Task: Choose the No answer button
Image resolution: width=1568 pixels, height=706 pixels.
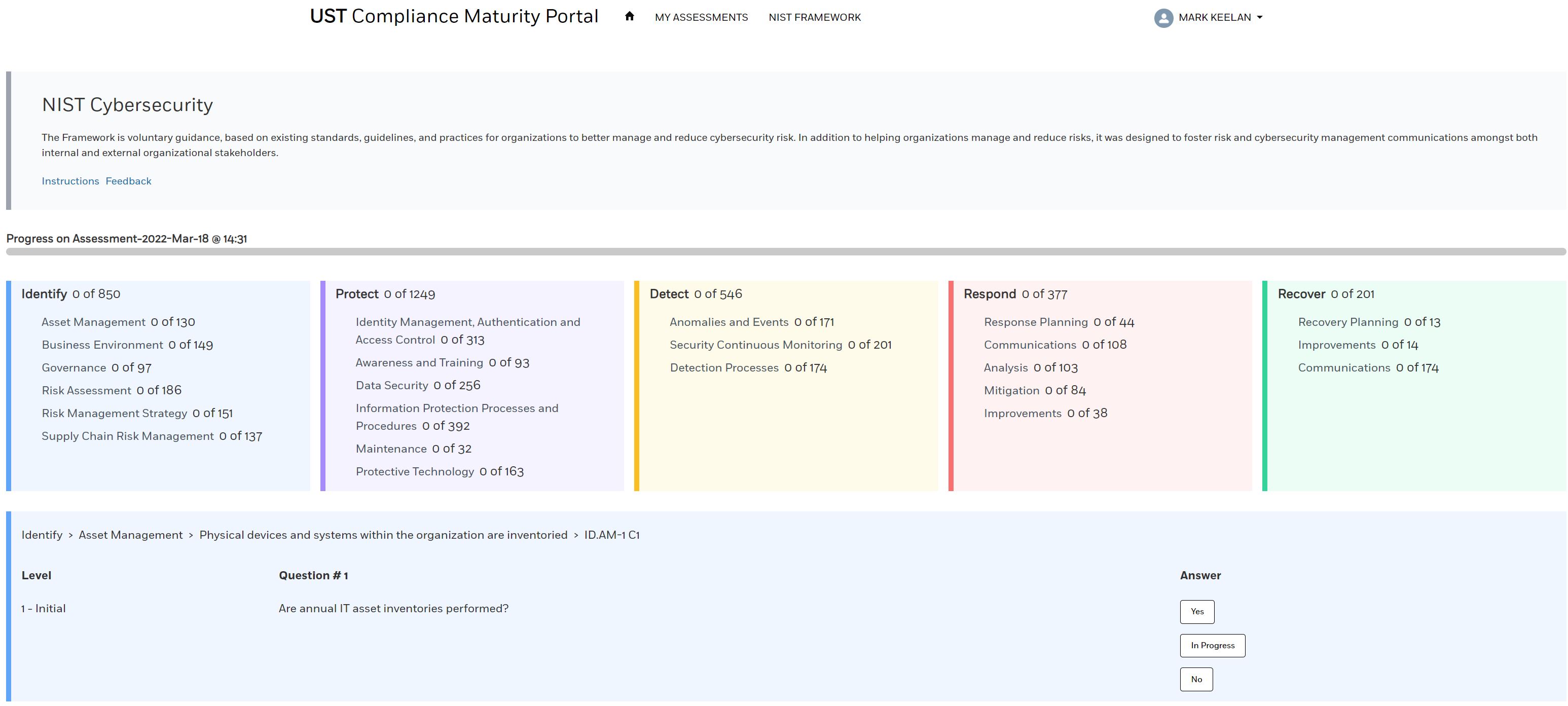Action: [x=1196, y=679]
